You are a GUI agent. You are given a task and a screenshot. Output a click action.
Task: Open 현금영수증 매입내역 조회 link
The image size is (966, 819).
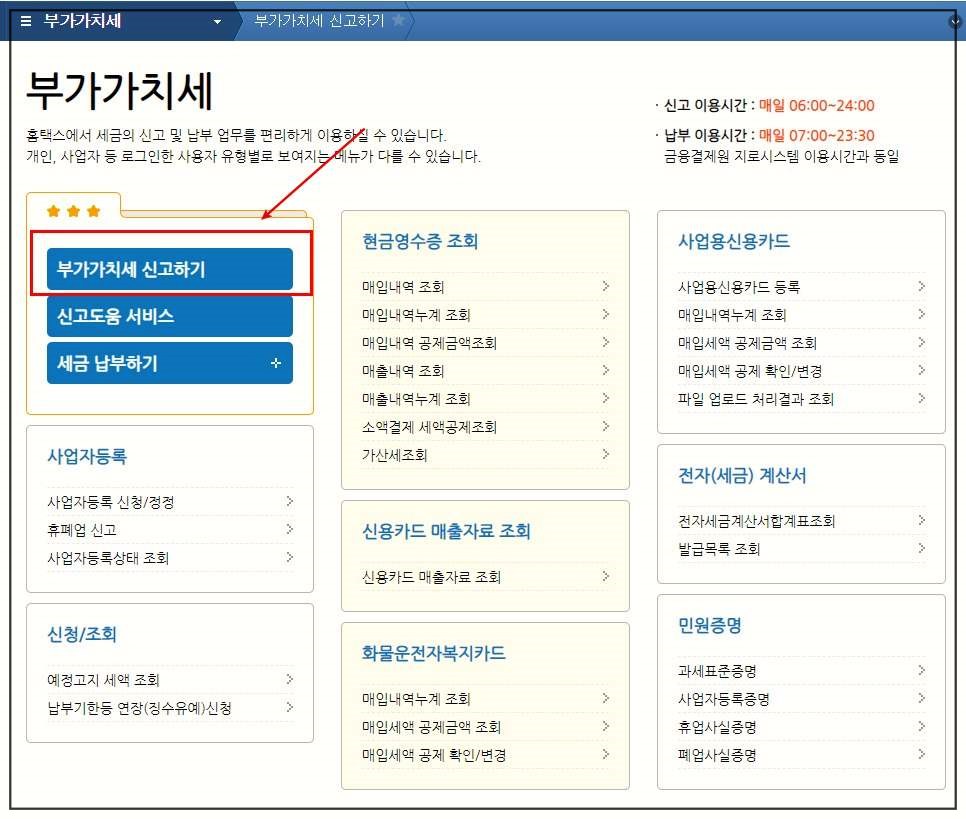coord(403,287)
